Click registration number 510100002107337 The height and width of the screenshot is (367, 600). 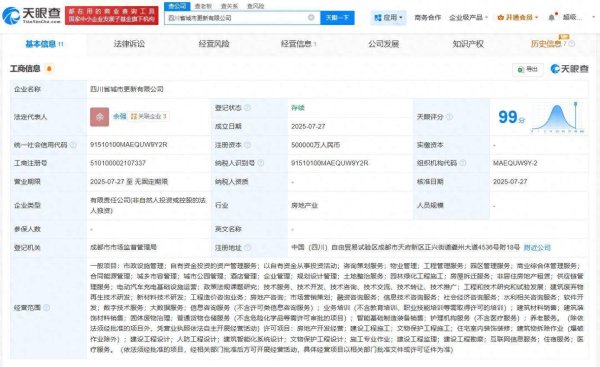(118, 163)
